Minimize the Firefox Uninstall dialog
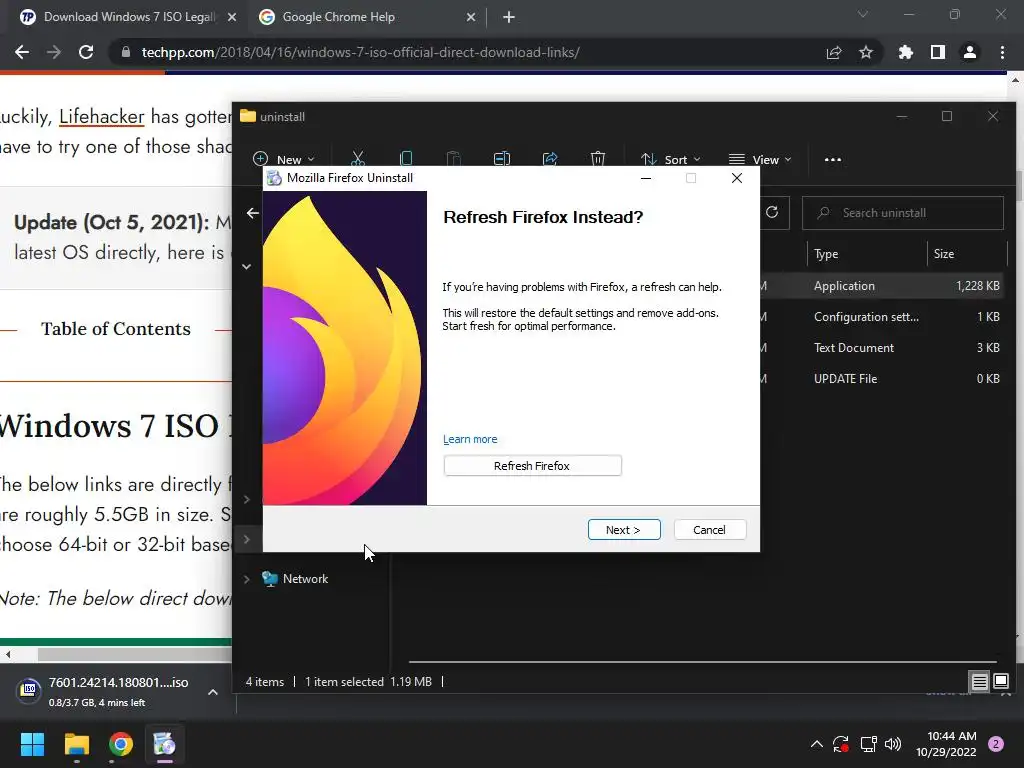The width and height of the screenshot is (1024, 768). [x=646, y=178]
